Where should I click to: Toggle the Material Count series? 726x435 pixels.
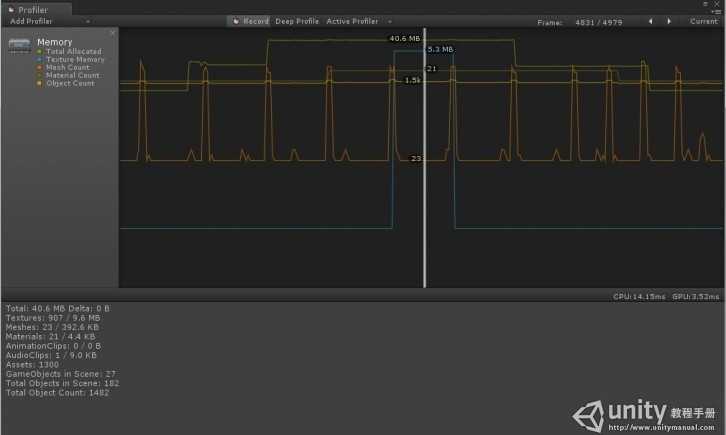point(69,75)
